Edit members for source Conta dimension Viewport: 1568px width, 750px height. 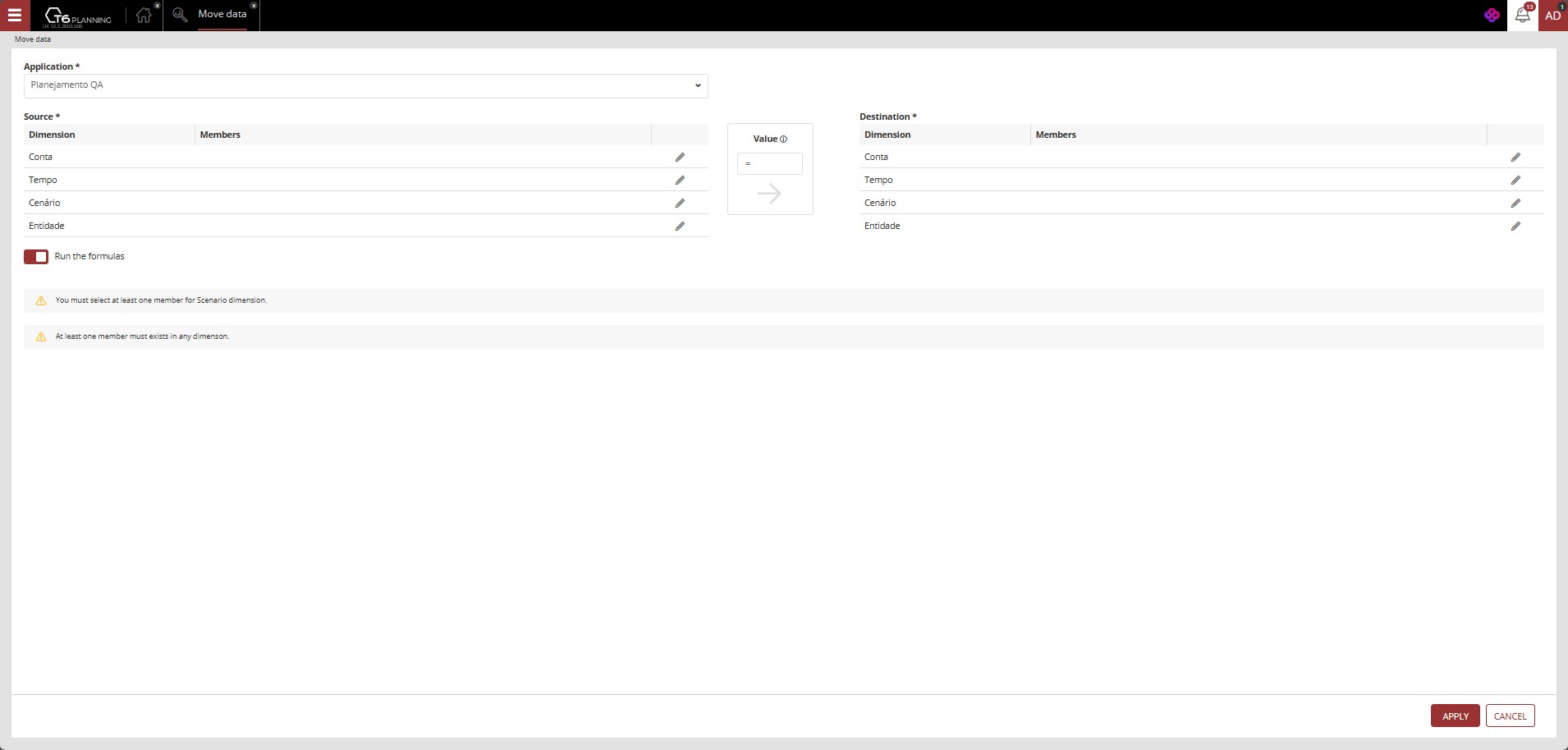681,157
